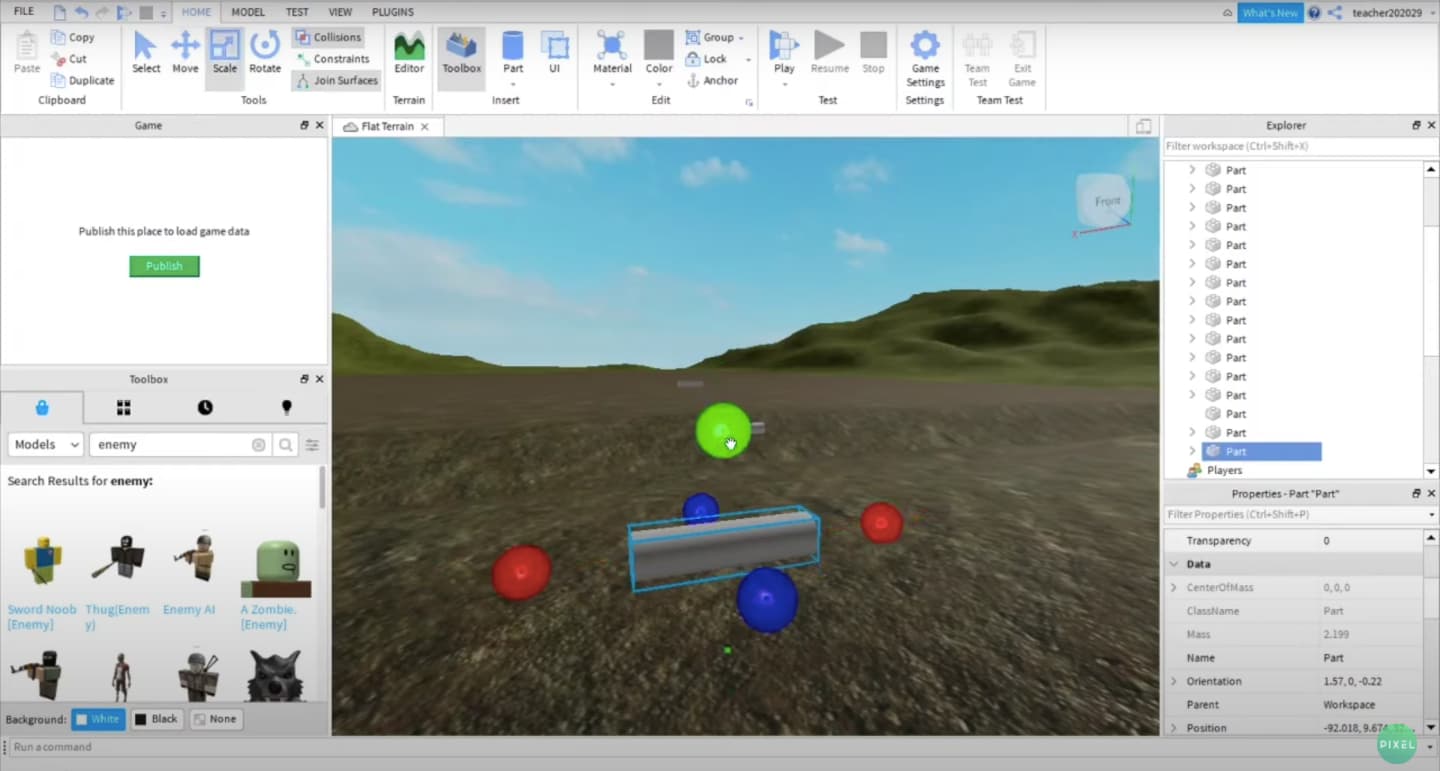Switch to the PLUGINS ribbon tab
This screenshot has height=771, width=1440.
tap(393, 12)
